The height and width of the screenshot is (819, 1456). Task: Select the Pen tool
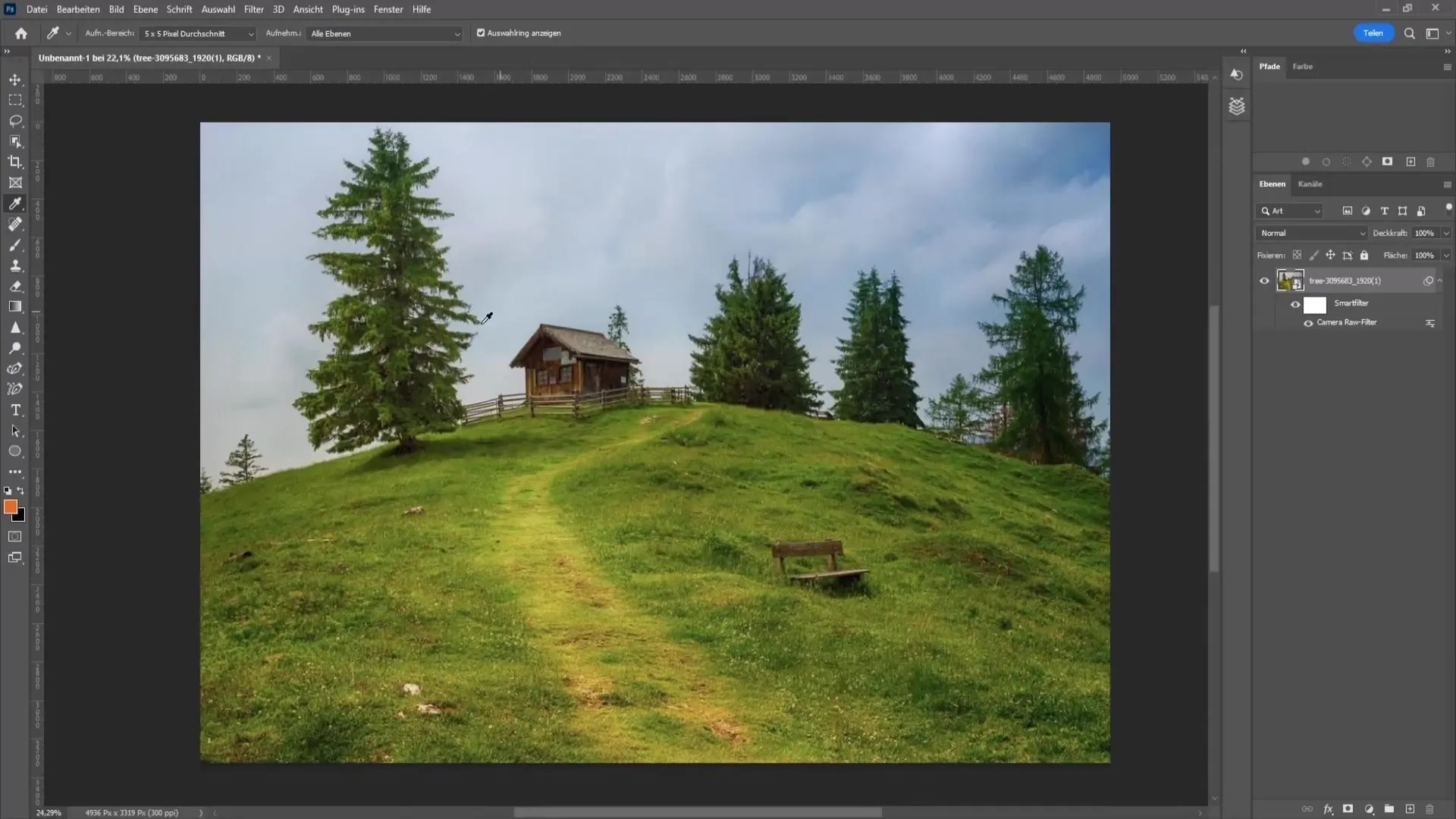tap(15, 369)
